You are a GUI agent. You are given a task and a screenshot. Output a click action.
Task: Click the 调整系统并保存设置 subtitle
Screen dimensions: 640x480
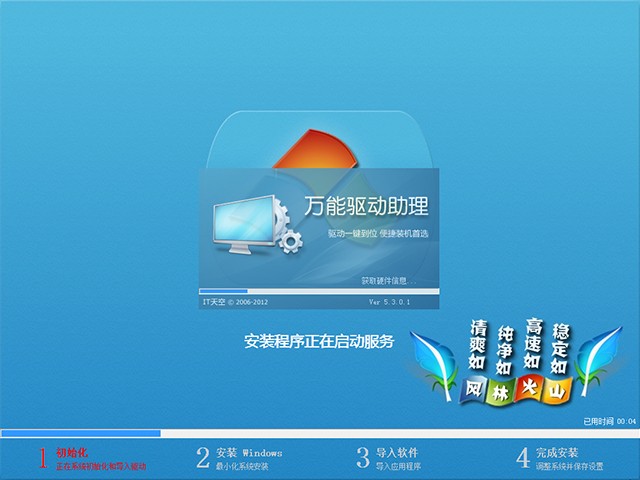point(569,466)
